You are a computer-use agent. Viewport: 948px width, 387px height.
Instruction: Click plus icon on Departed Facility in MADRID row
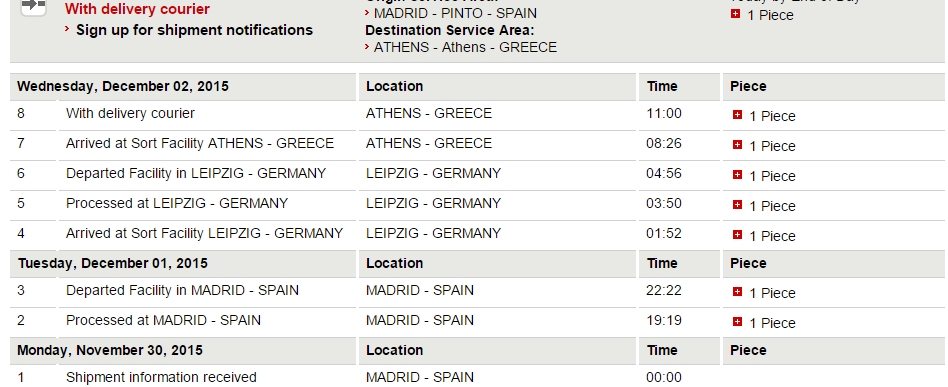point(737,291)
